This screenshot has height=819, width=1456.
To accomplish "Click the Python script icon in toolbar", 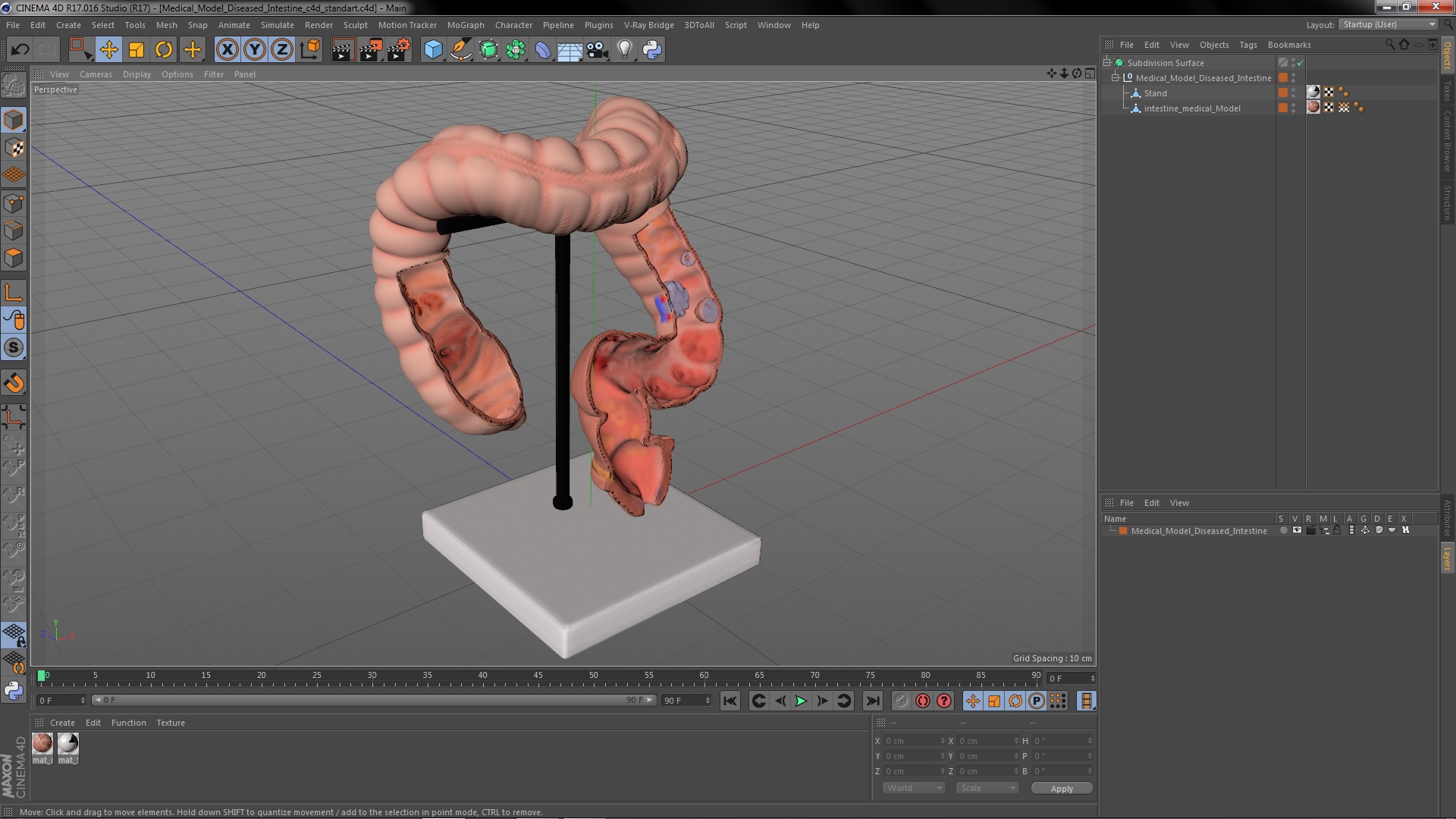I will (x=652, y=50).
